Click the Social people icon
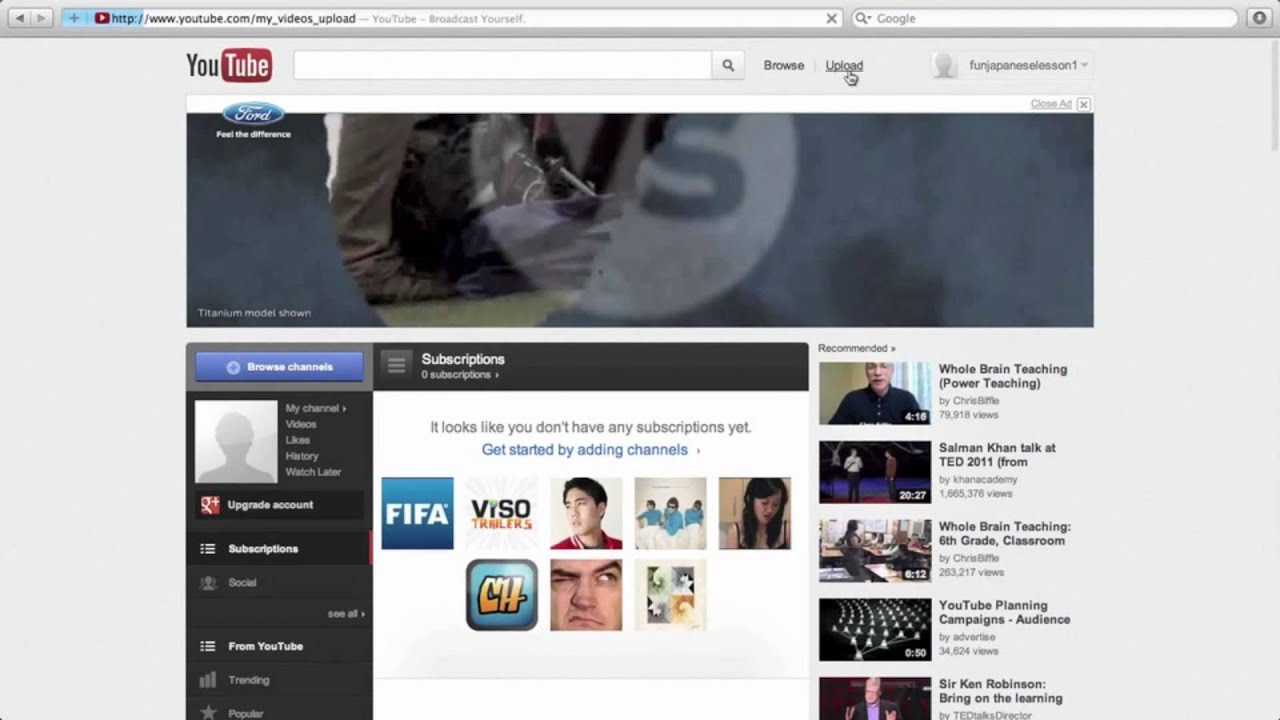The image size is (1280, 720). click(x=208, y=582)
